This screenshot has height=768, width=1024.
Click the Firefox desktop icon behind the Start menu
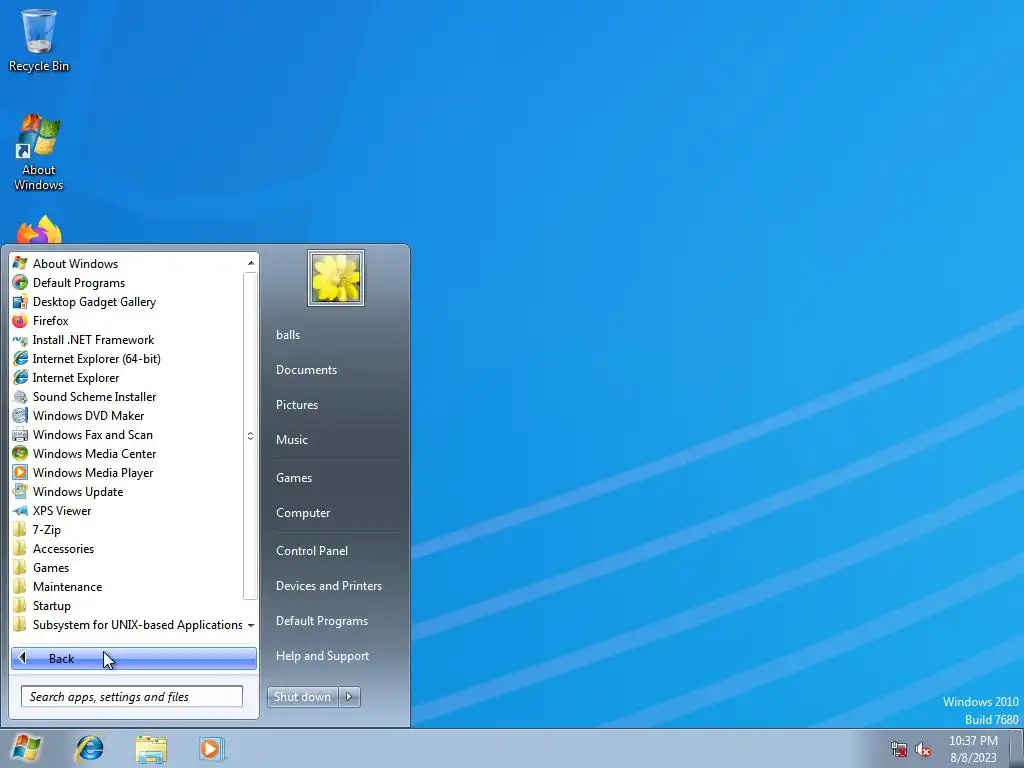coord(39,230)
